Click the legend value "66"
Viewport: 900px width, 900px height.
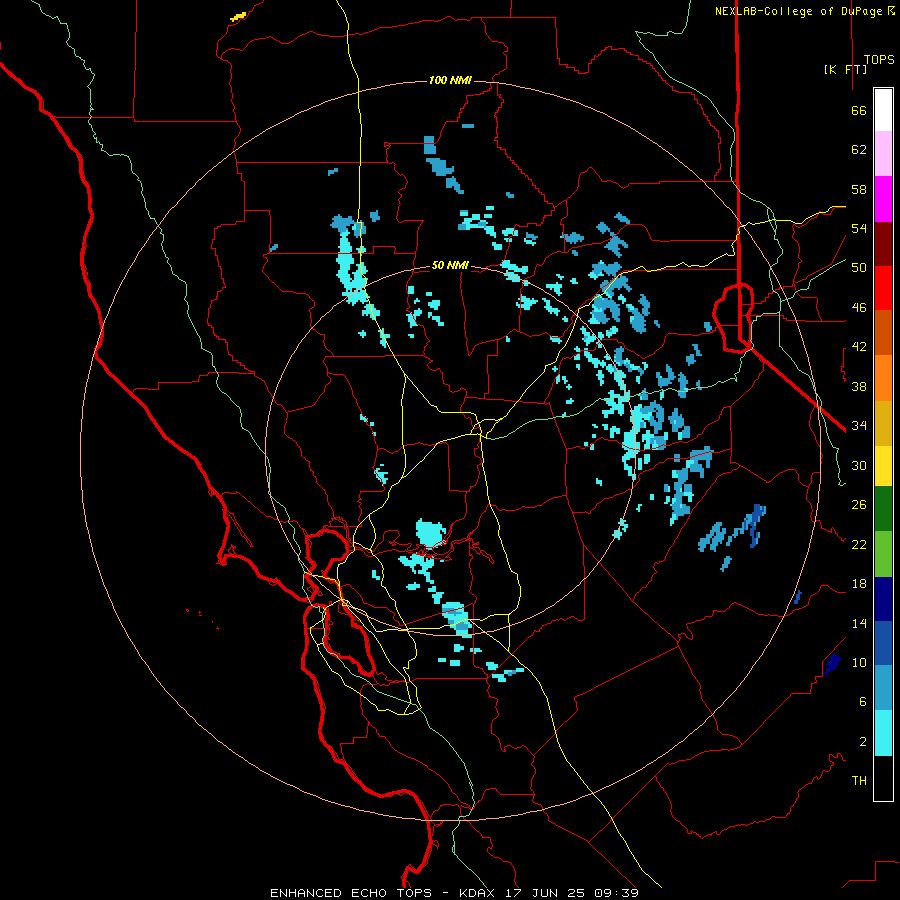(x=859, y=111)
